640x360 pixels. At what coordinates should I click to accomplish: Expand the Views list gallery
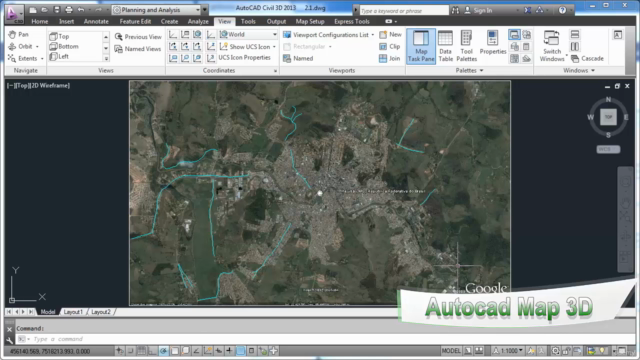click(x=106, y=59)
